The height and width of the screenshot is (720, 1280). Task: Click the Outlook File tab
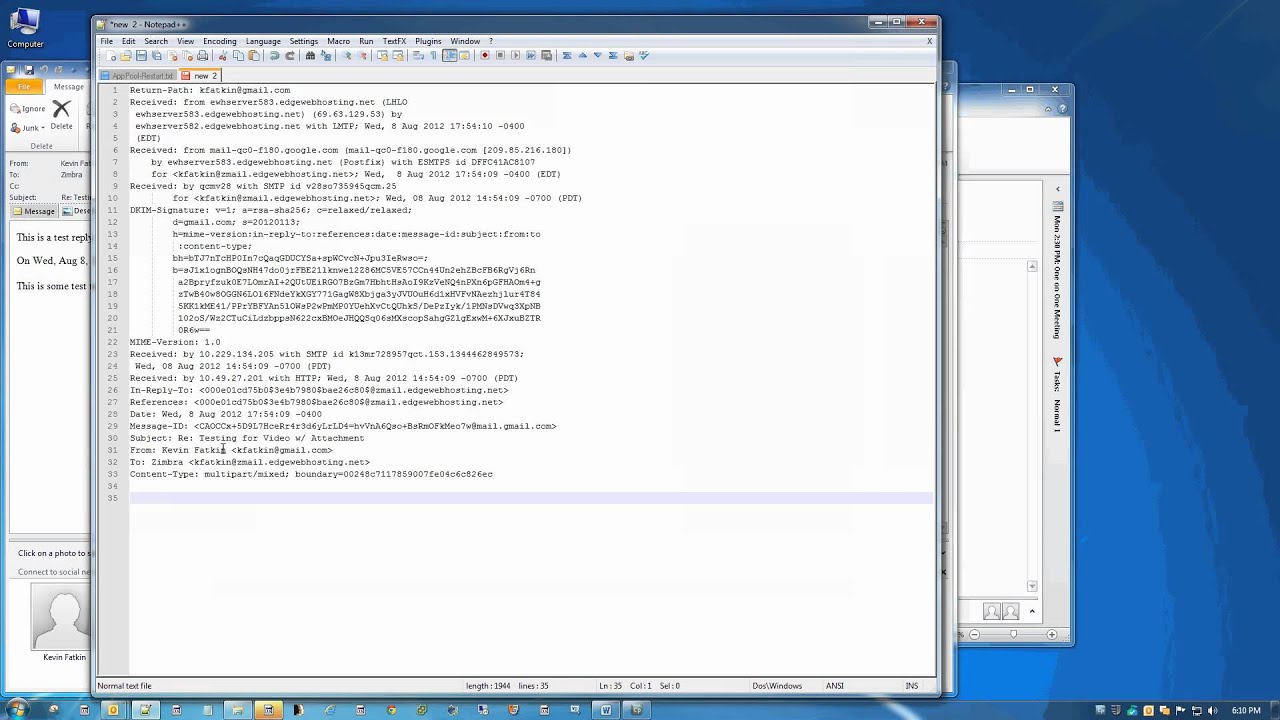[23, 87]
